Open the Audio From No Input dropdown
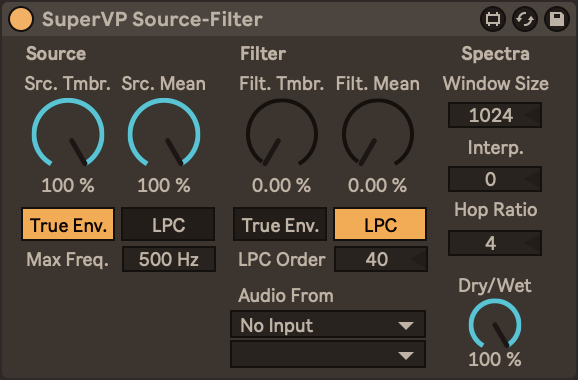The width and height of the screenshot is (578, 380). [328, 325]
